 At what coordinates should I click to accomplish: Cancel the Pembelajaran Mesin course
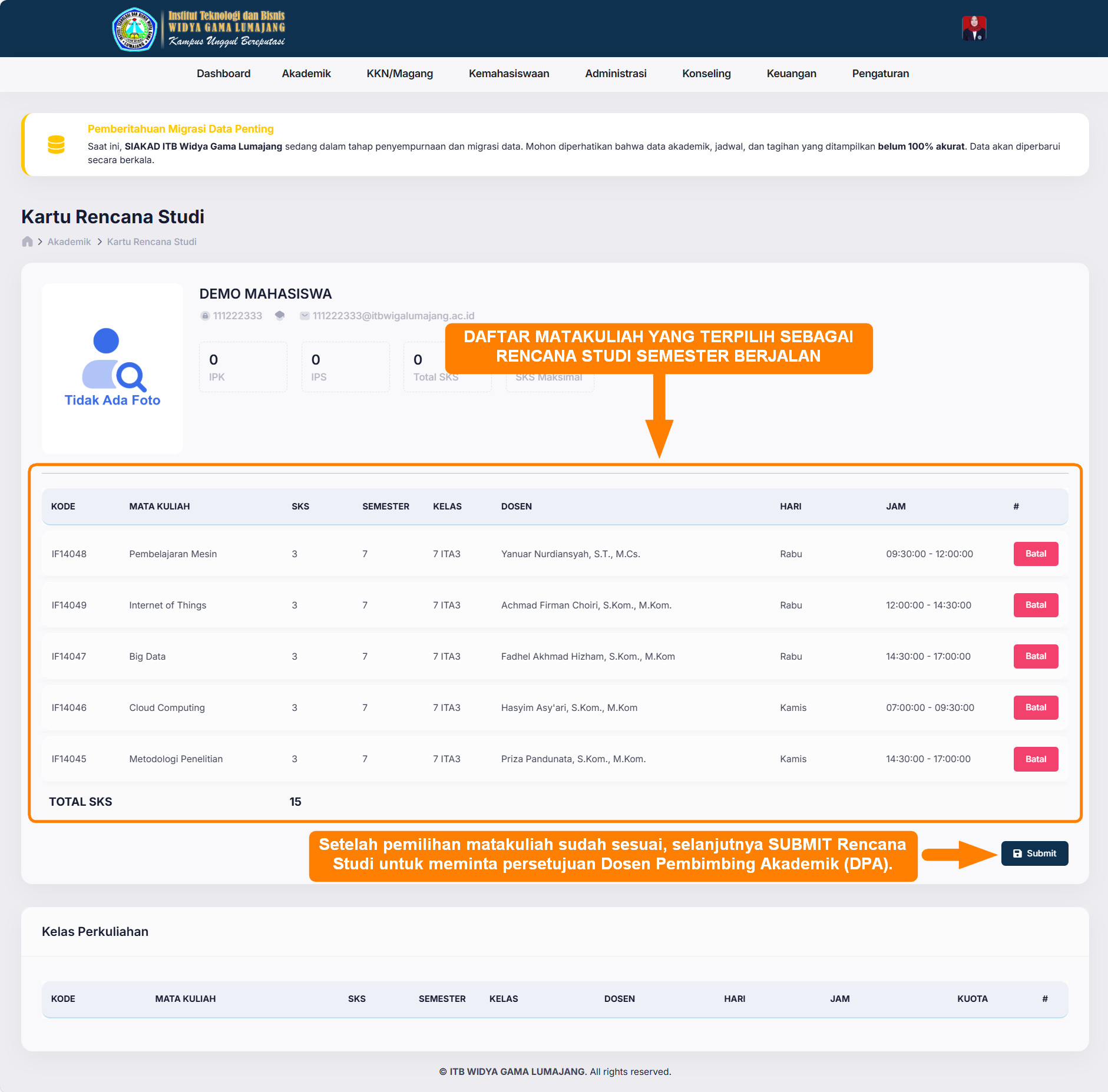(1035, 554)
